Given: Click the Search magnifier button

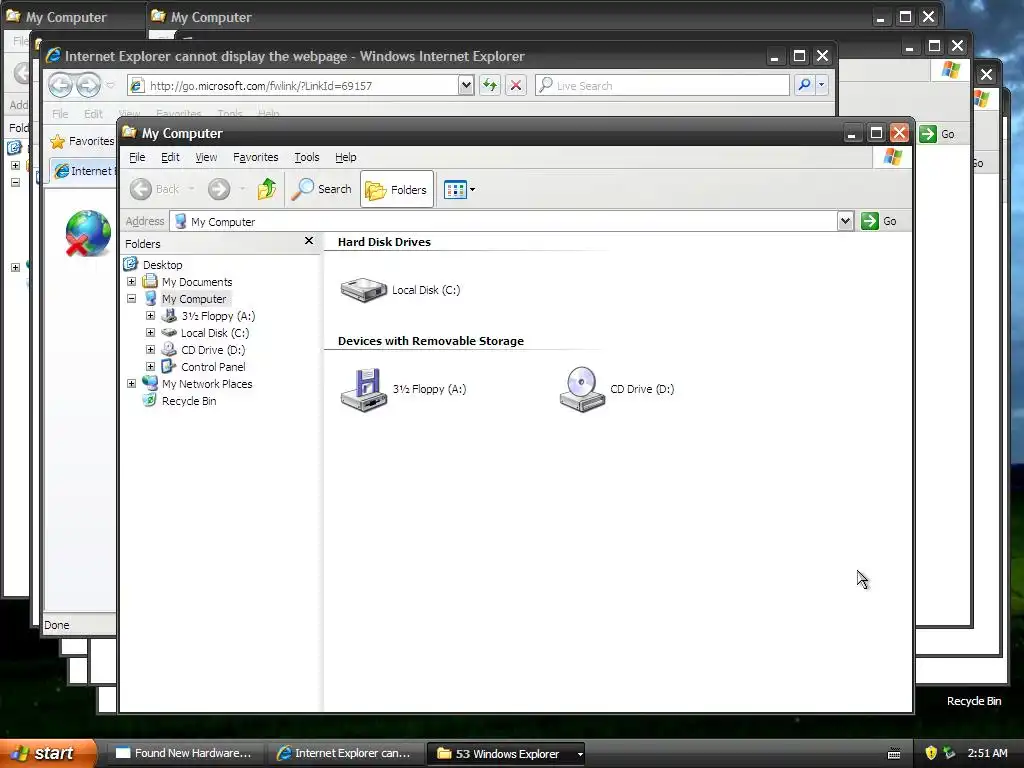Looking at the screenshot, I should point(321,189).
